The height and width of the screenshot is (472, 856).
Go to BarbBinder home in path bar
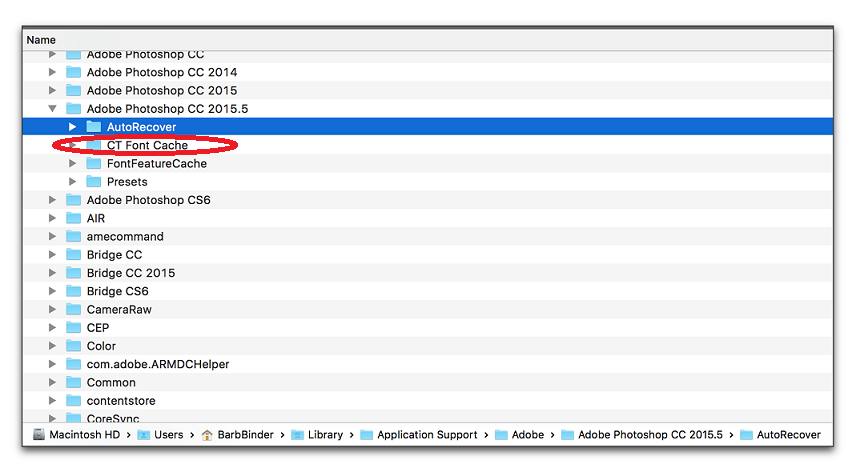(237, 435)
